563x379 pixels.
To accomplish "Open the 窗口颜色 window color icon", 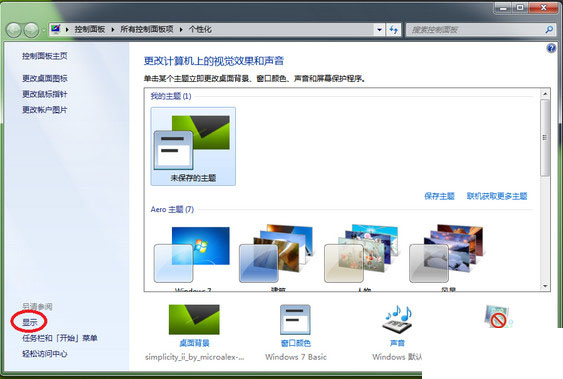I will click(295, 319).
